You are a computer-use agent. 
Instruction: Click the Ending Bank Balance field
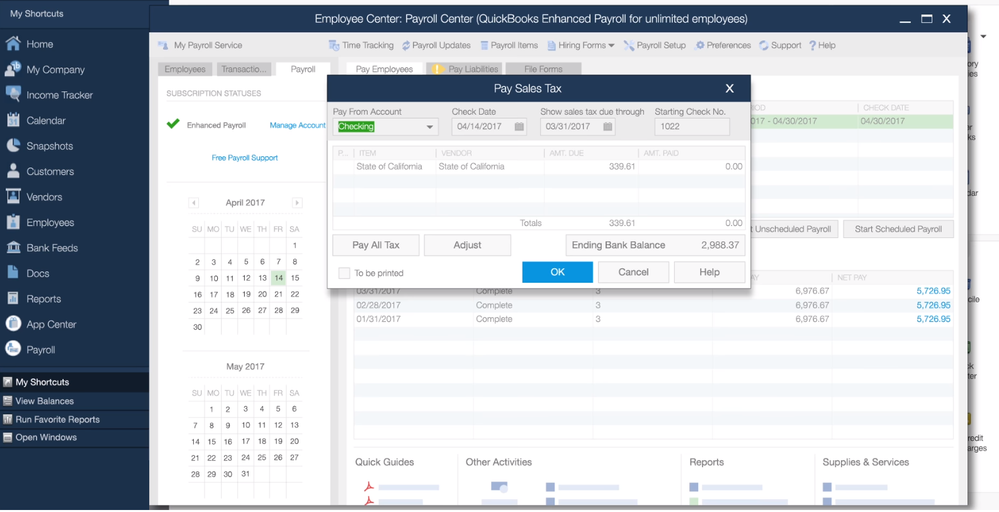point(656,245)
